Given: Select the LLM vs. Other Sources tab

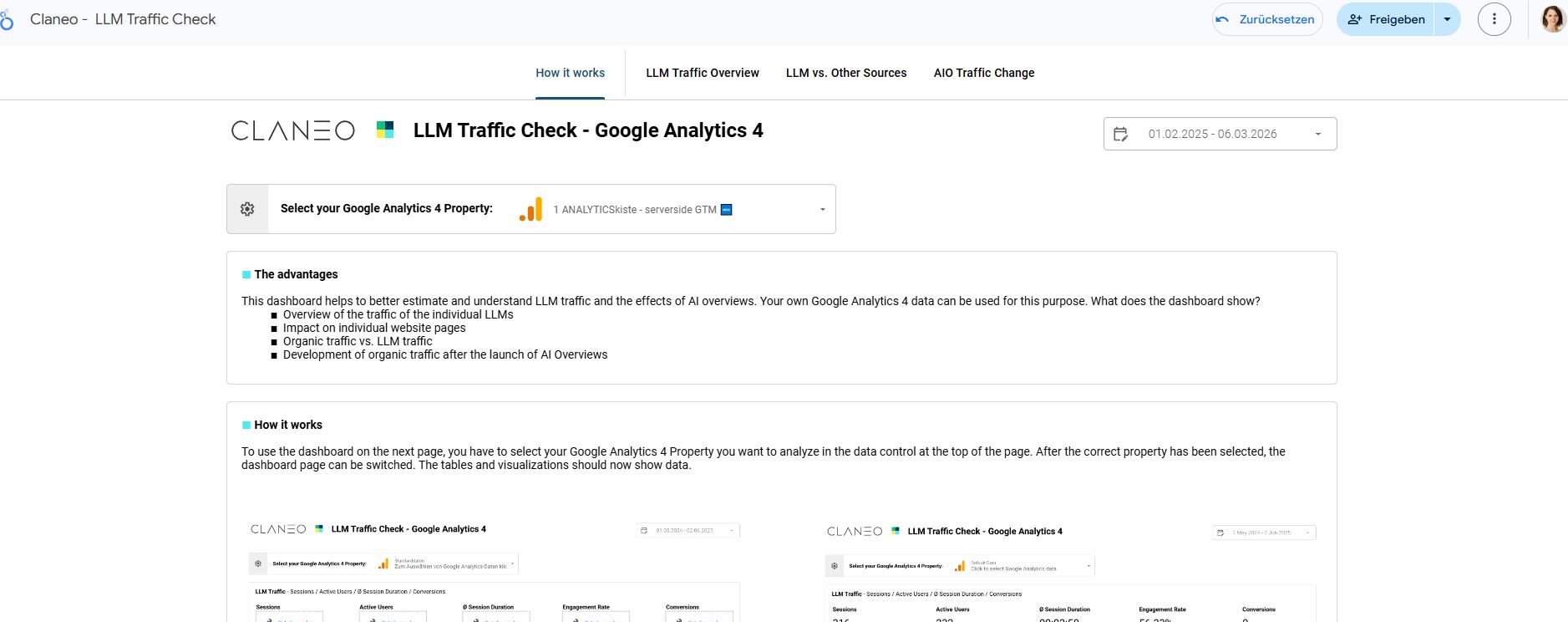Looking at the screenshot, I should pyautogui.click(x=846, y=73).
